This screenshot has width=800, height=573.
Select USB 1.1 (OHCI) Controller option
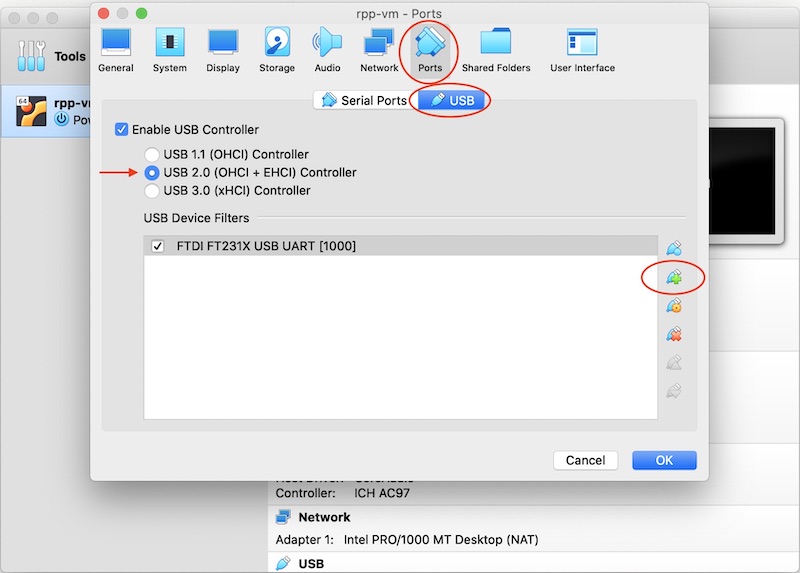point(152,154)
